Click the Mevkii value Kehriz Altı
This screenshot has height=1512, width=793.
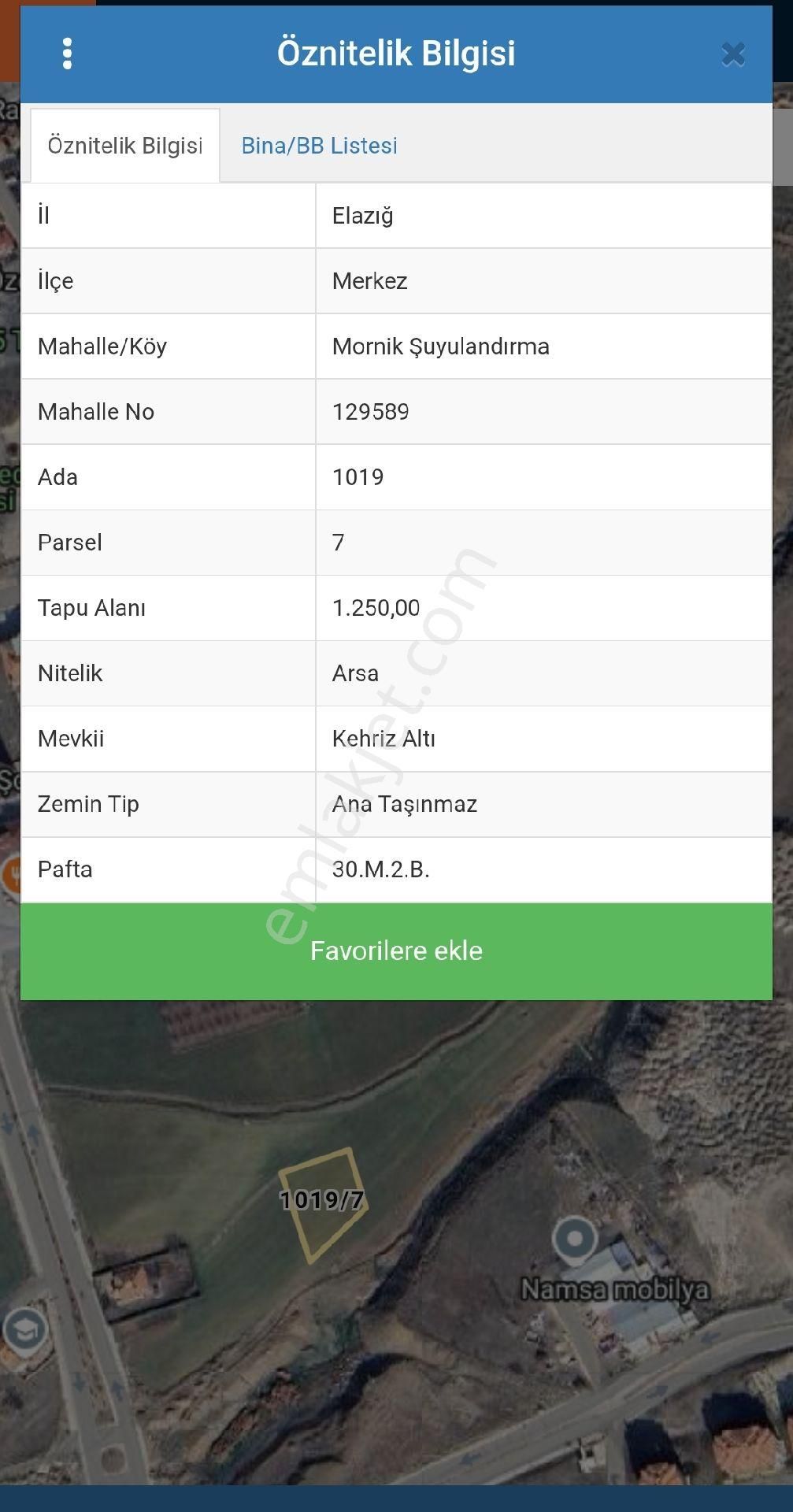click(383, 739)
